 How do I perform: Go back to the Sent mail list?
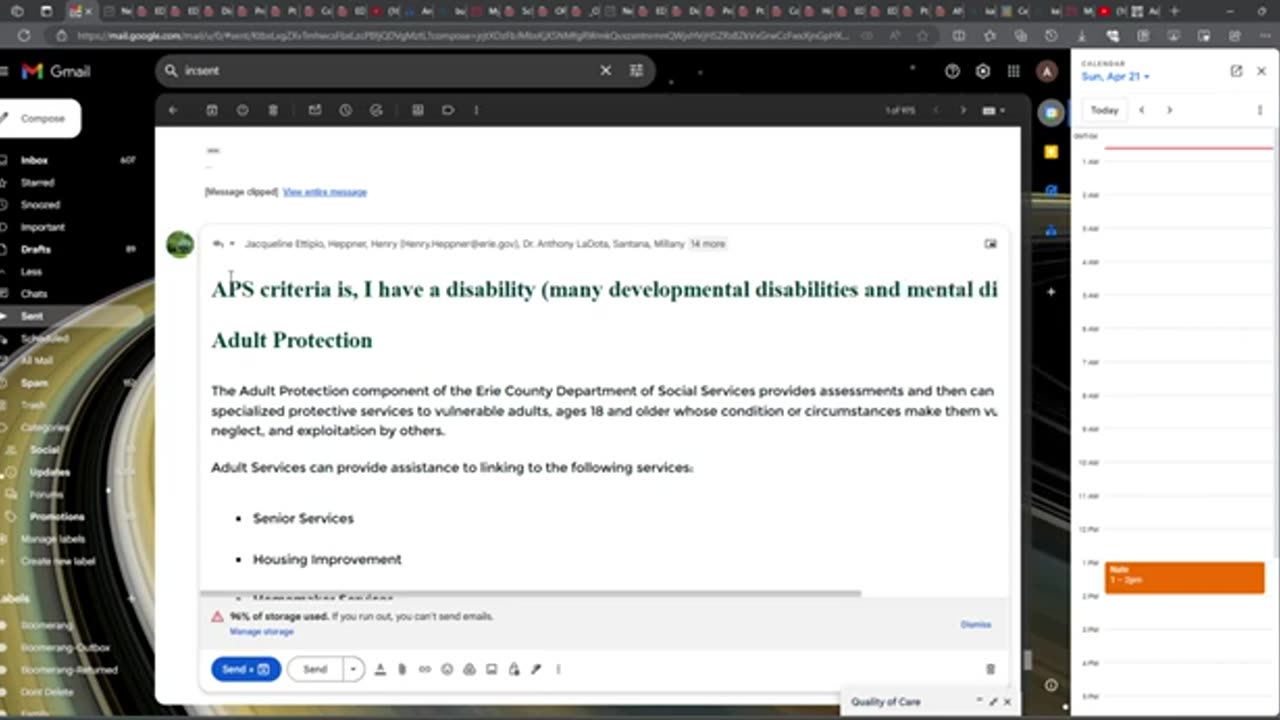coord(172,110)
